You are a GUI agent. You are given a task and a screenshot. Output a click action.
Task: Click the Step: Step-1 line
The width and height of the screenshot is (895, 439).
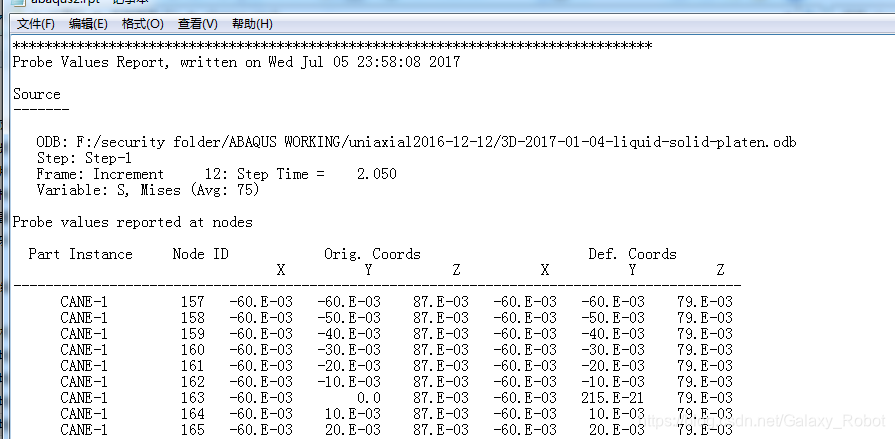click(x=84, y=158)
